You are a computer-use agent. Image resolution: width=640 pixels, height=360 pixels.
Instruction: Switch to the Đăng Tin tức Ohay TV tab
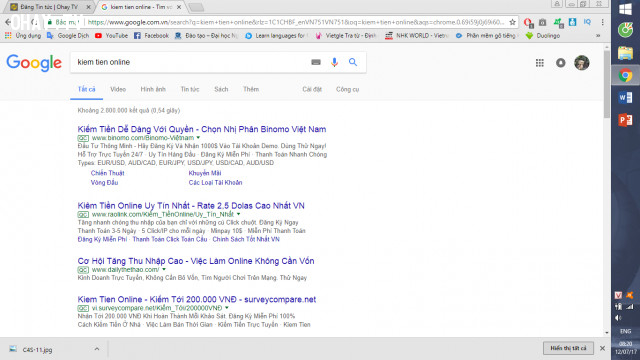(48, 7)
